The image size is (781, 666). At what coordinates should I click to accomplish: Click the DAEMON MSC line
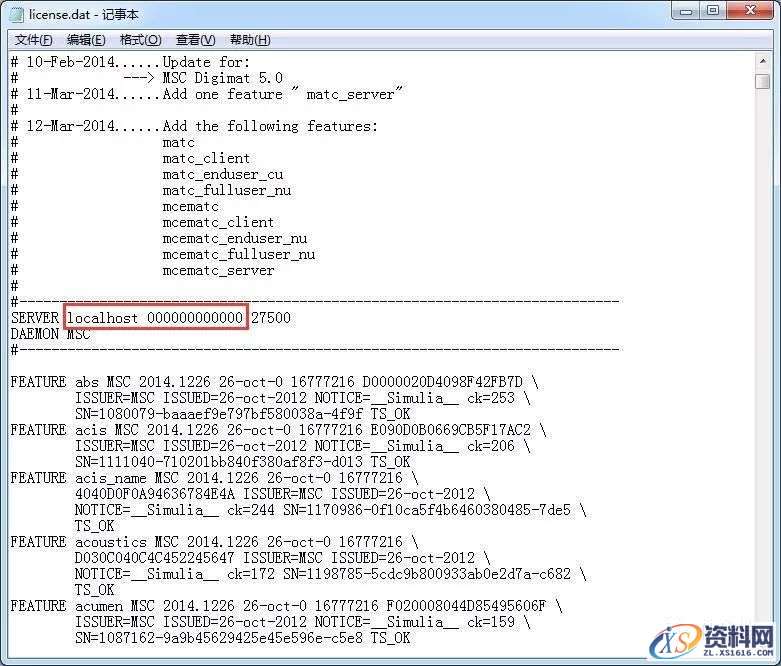coord(50,334)
